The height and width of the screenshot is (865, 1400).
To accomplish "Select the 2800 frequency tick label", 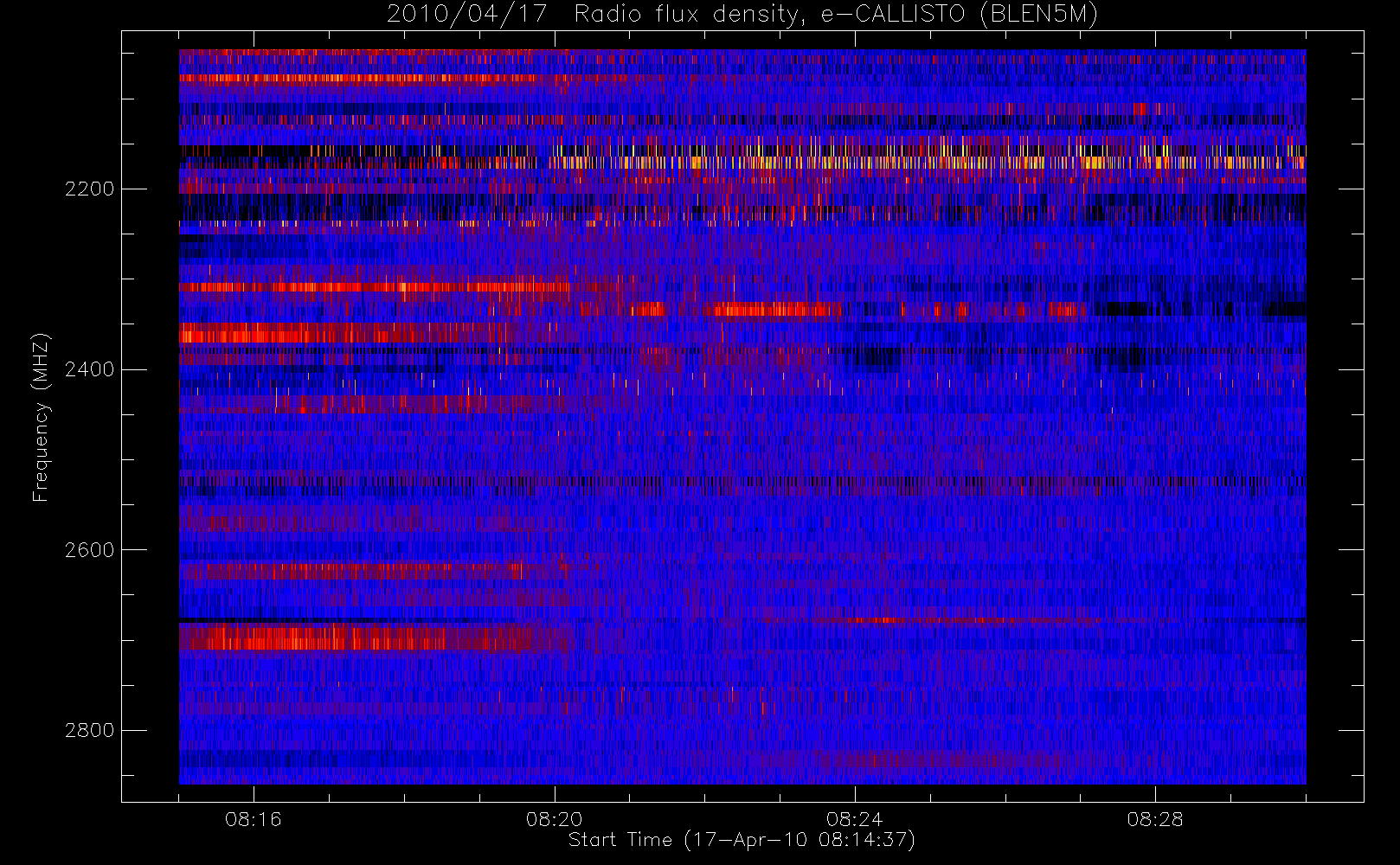I will pos(89,731).
